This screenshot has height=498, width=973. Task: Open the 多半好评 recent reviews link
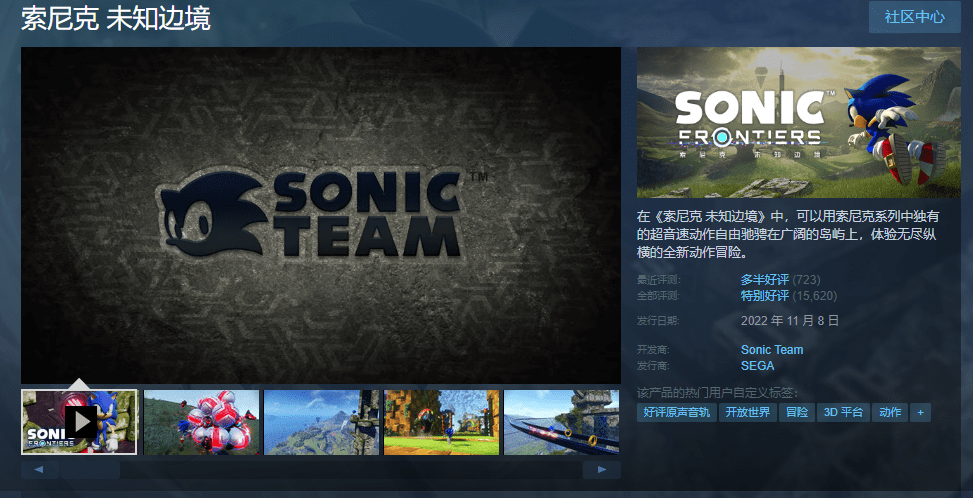[x=764, y=280]
